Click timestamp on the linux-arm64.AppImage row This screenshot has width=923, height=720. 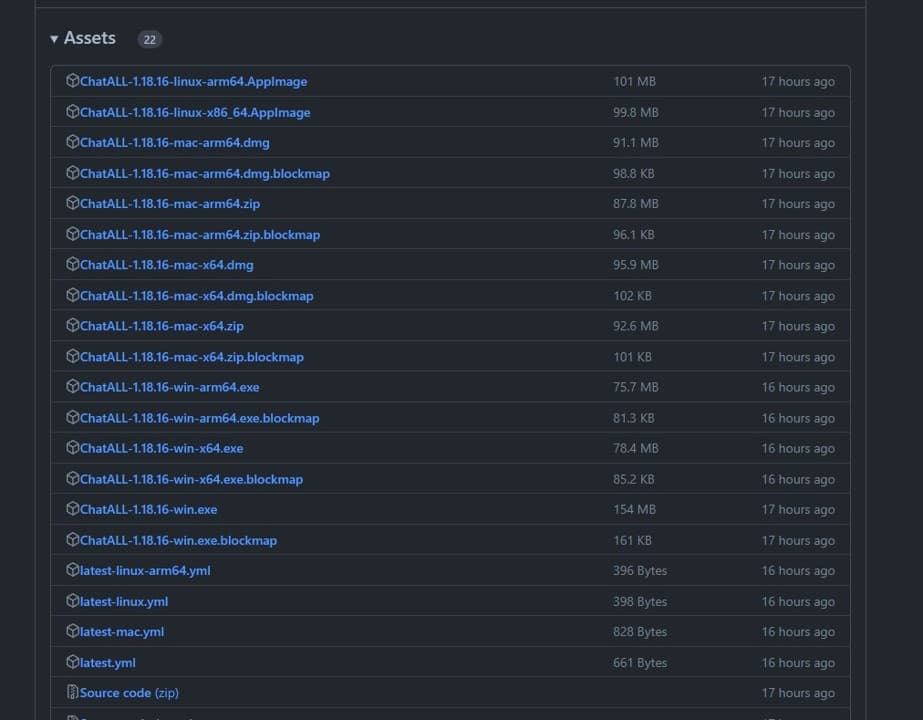coord(798,82)
